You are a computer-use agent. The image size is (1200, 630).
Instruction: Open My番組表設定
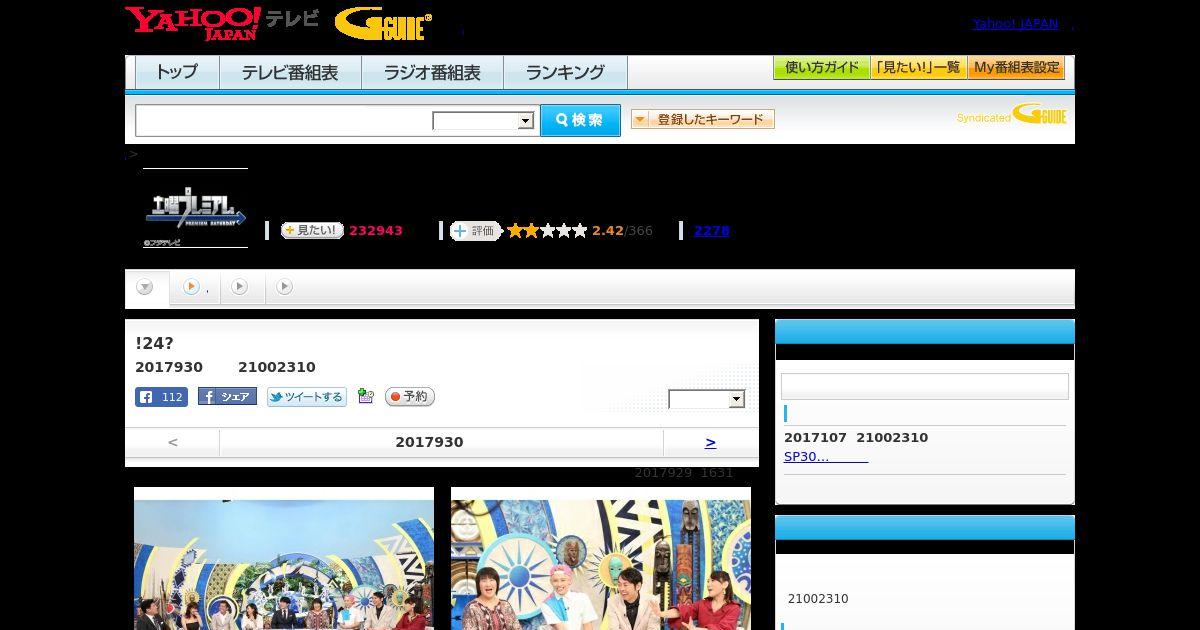coord(1016,68)
